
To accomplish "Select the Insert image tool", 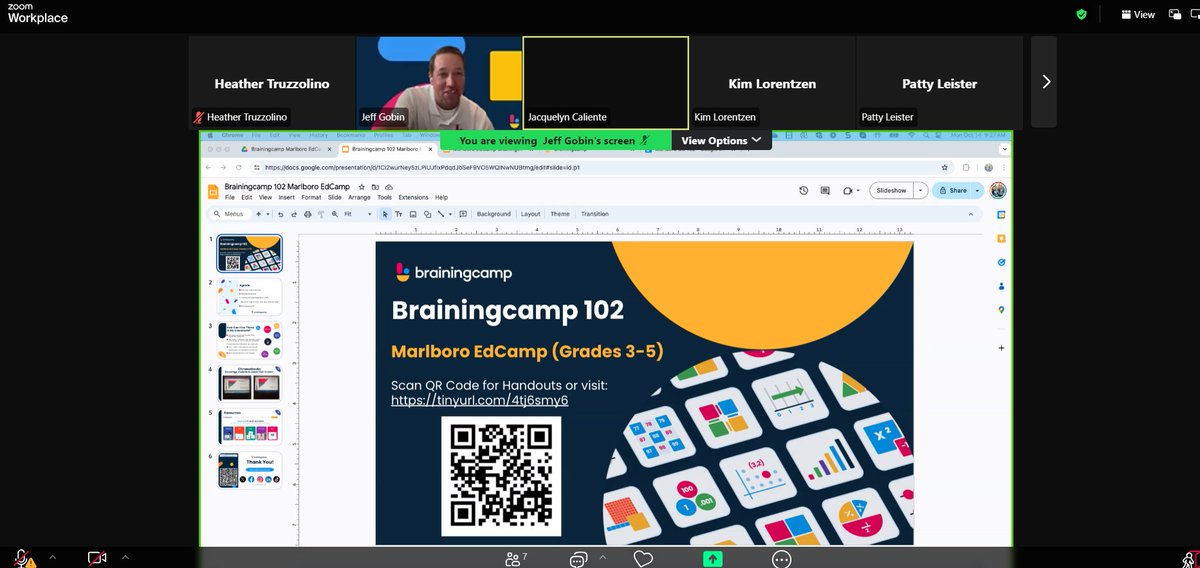I will click(x=413, y=214).
